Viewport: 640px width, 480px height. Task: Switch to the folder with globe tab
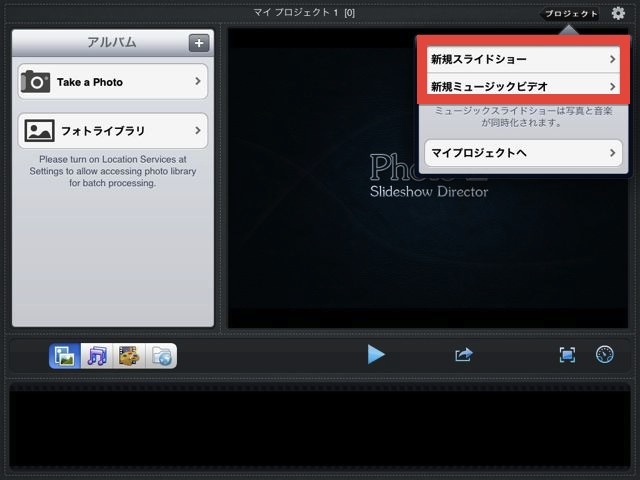[161, 356]
